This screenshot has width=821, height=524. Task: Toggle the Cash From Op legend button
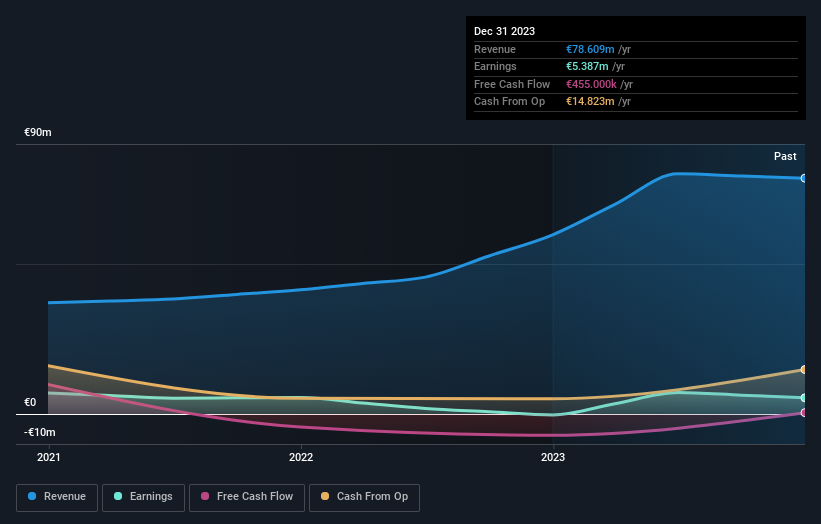(364, 497)
